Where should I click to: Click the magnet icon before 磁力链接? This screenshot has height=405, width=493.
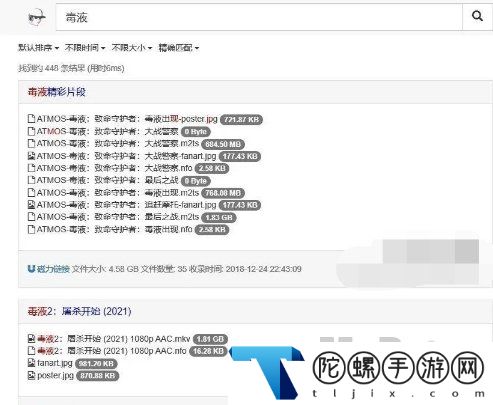click(31, 269)
